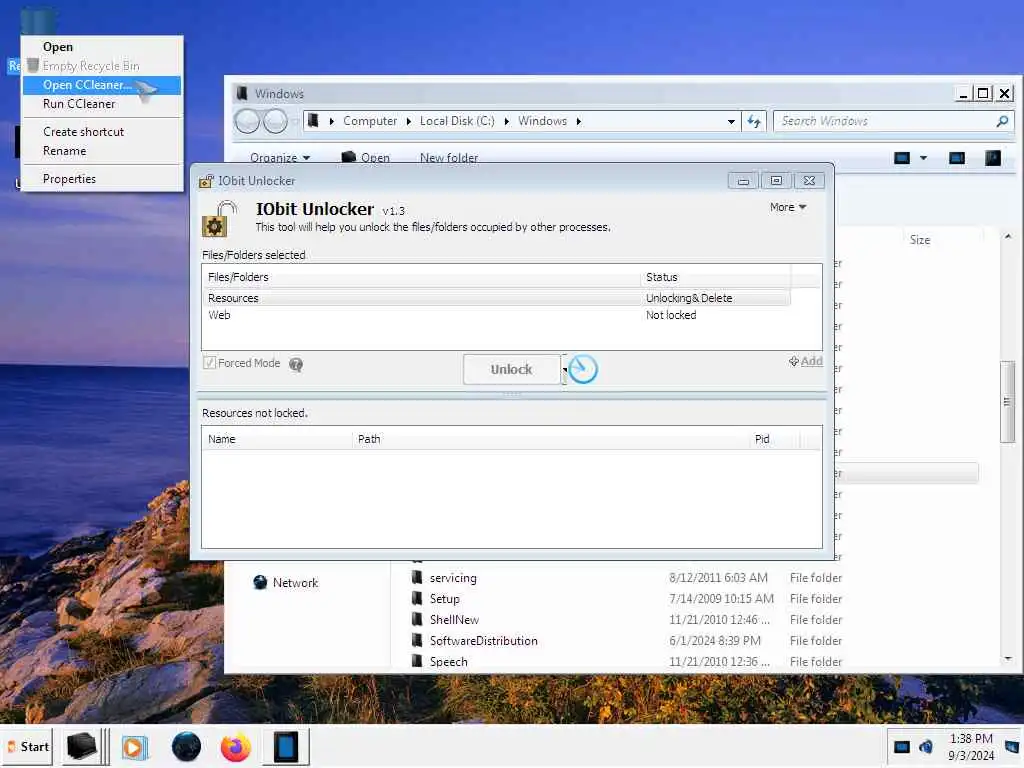The width and height of the screenshot is (1024, 768).
Task: Click the Forced Mode help question icon
Action: (296, 364)
